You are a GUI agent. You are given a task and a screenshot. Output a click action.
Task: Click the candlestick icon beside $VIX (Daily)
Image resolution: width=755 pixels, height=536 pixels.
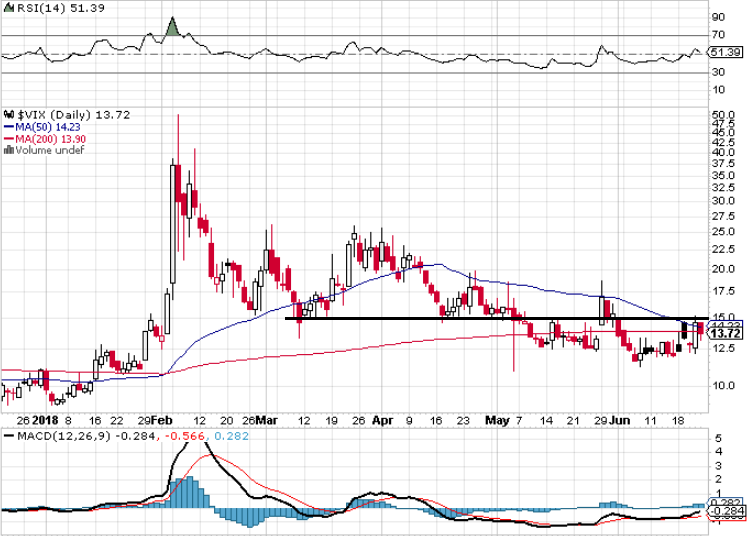click(9, 115)
